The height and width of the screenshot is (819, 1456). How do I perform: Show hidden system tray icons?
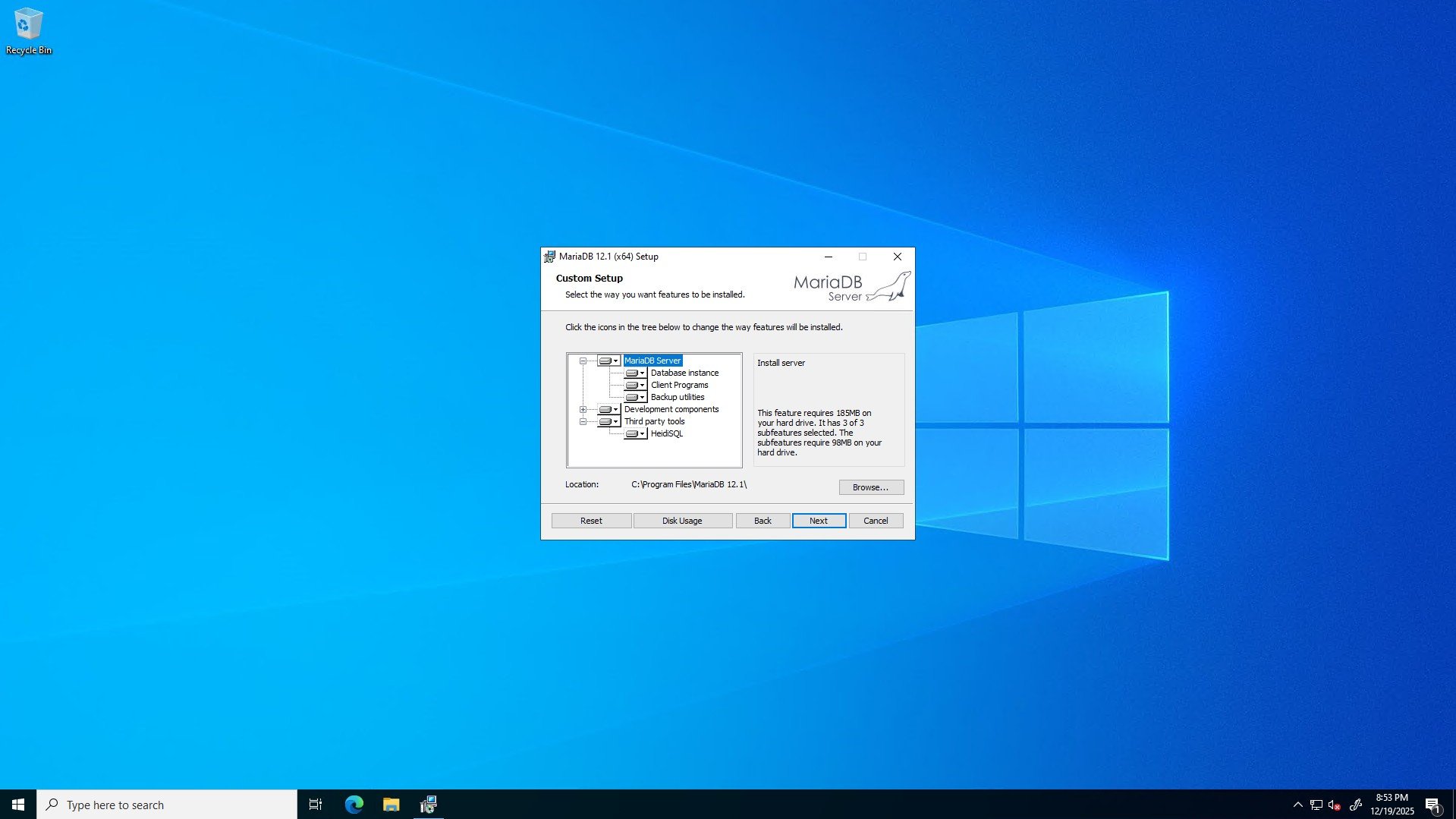[x=1297, y=805]
